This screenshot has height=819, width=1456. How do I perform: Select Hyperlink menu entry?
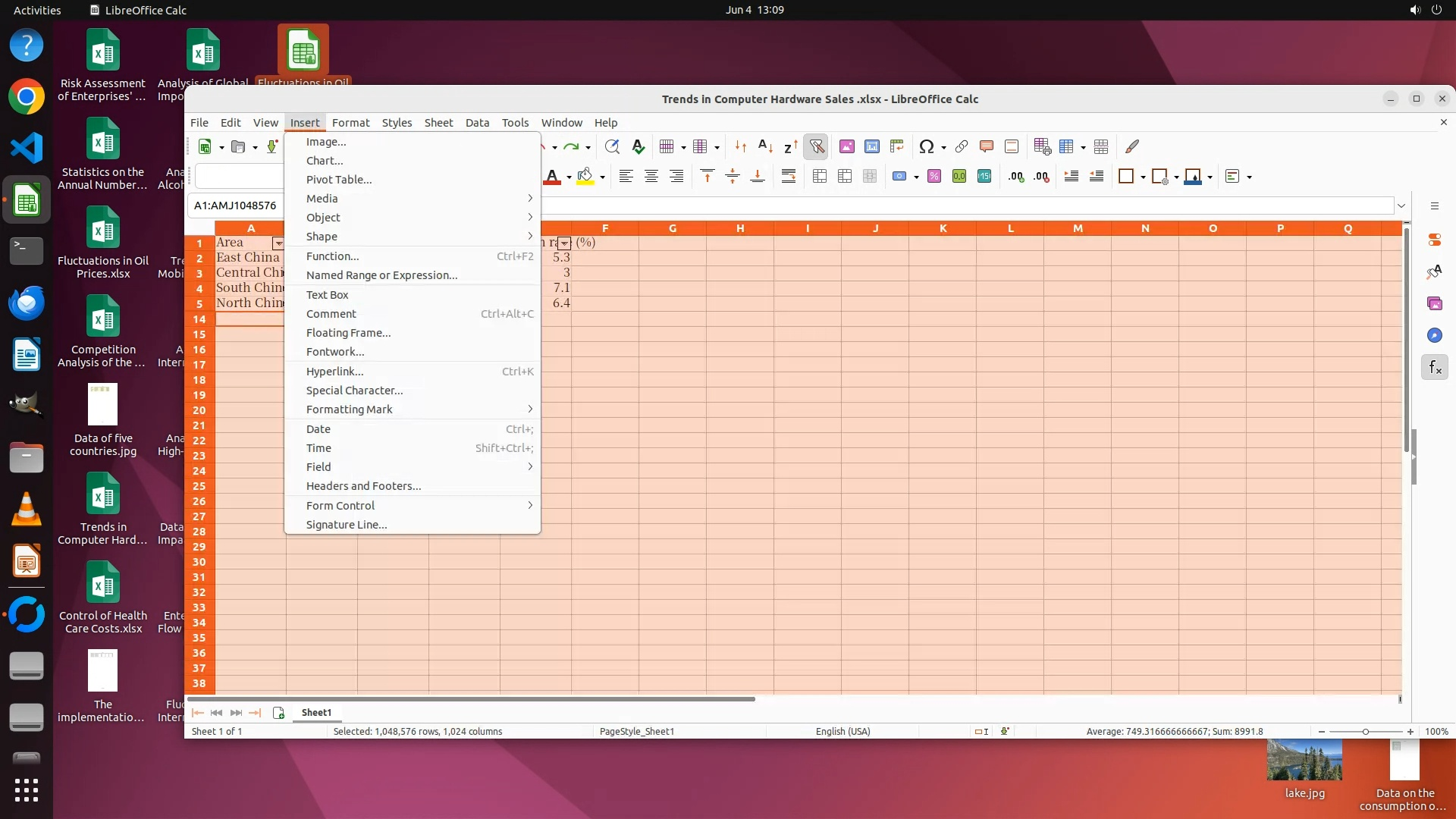334,372
